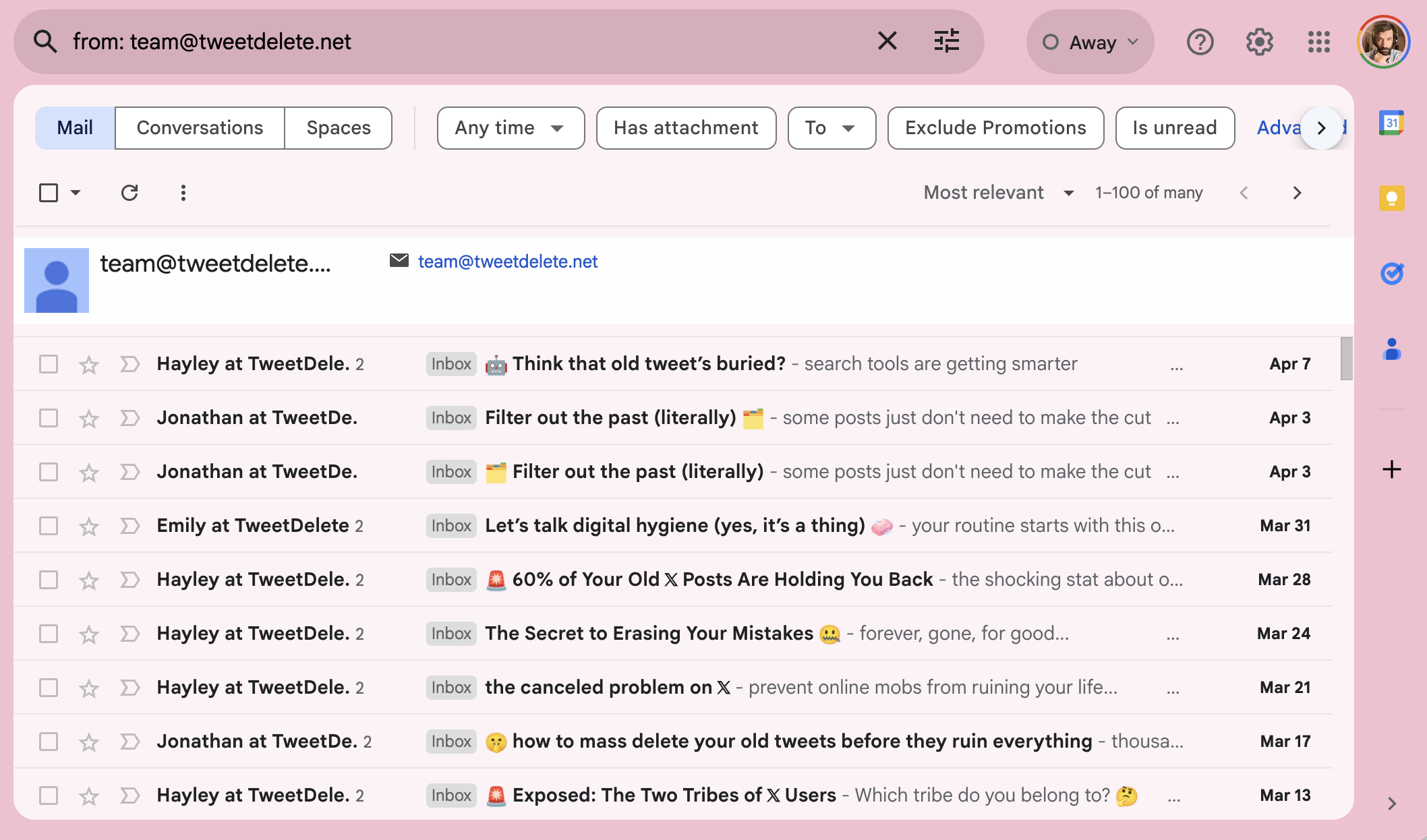Open the Most relevant sort dropdown
The height and width of the screenshot is (840, 1427).
(999, 193)
